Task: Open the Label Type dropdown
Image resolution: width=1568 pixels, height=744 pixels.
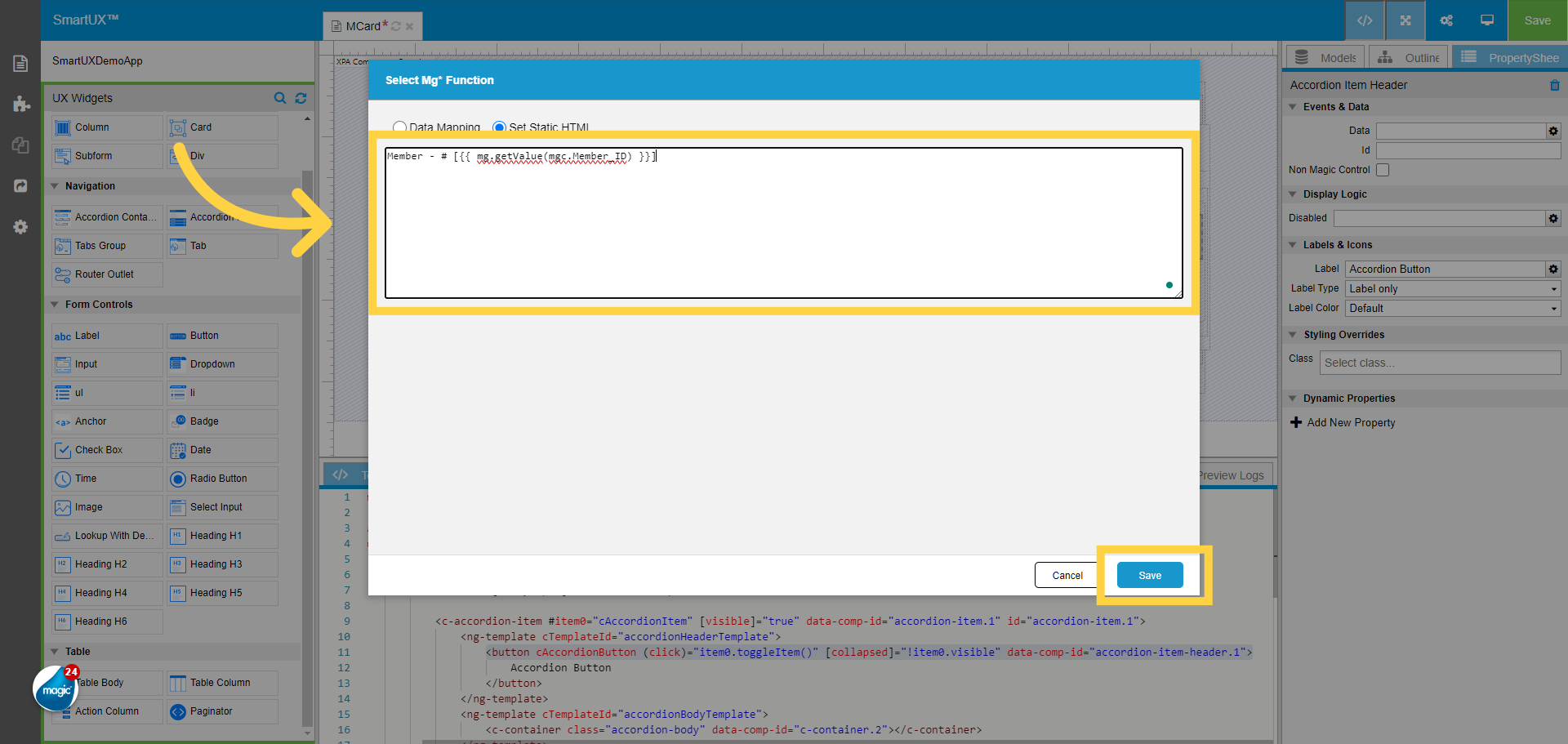Action: [1452, 288]
